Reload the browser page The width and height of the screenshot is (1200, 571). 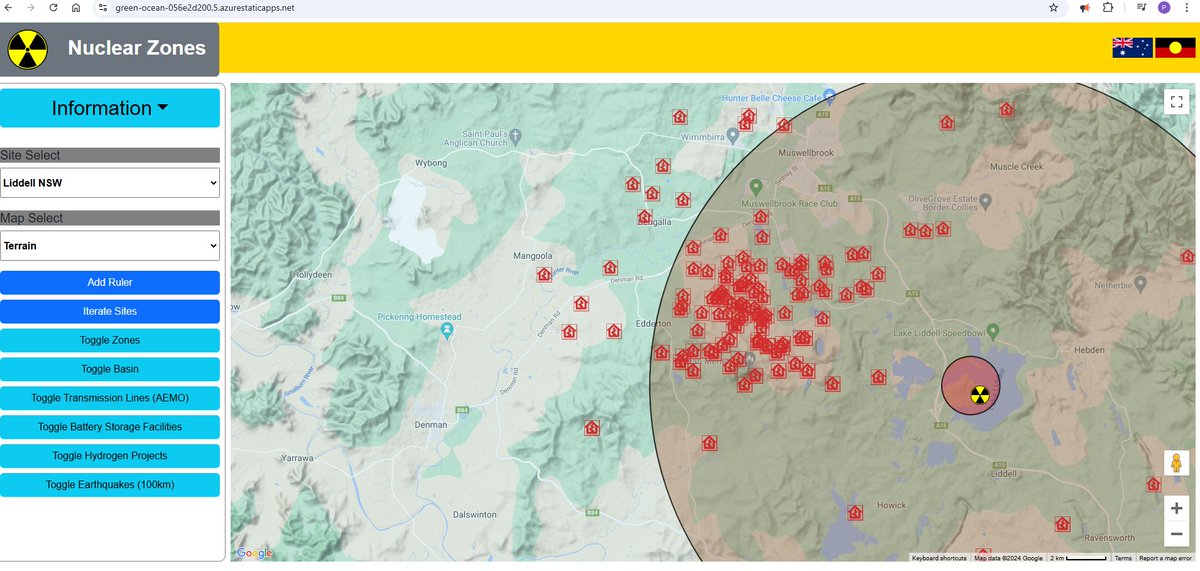click(54, 7)
